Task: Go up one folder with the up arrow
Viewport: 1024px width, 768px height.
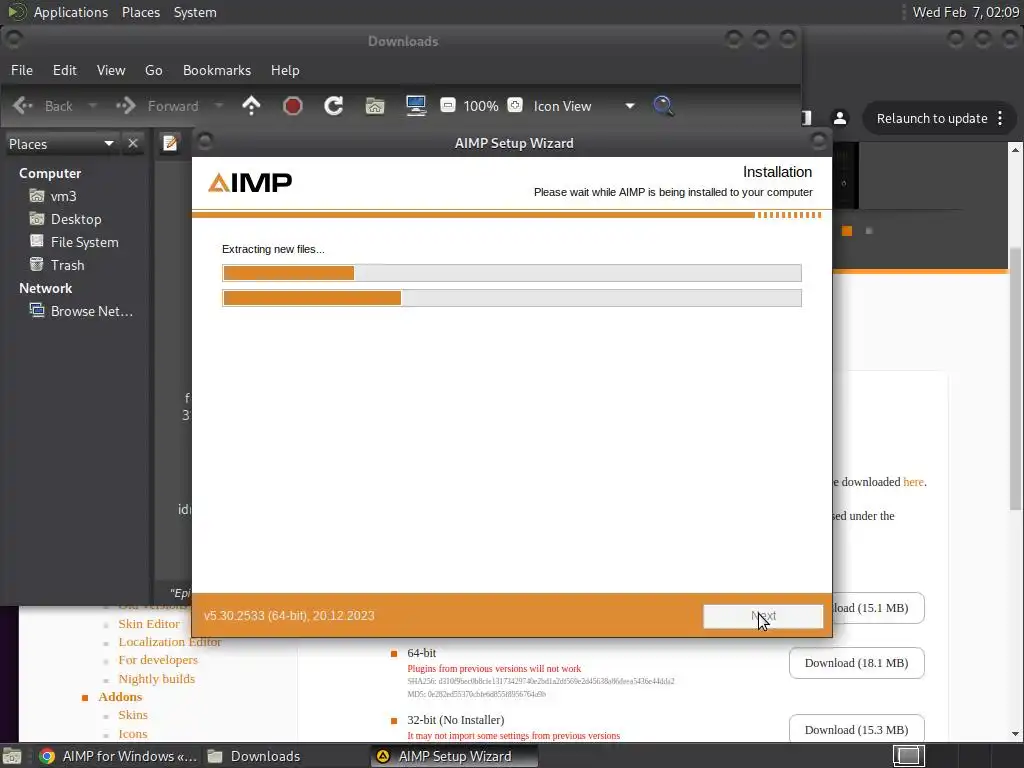Action: pos(251,105)
